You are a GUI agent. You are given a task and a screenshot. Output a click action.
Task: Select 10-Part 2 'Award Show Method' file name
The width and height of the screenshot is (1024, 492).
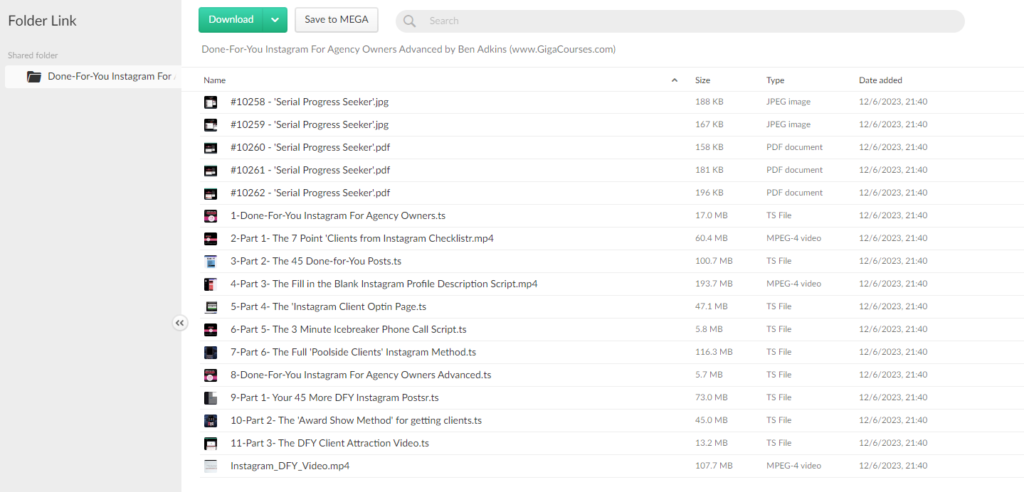356,420
